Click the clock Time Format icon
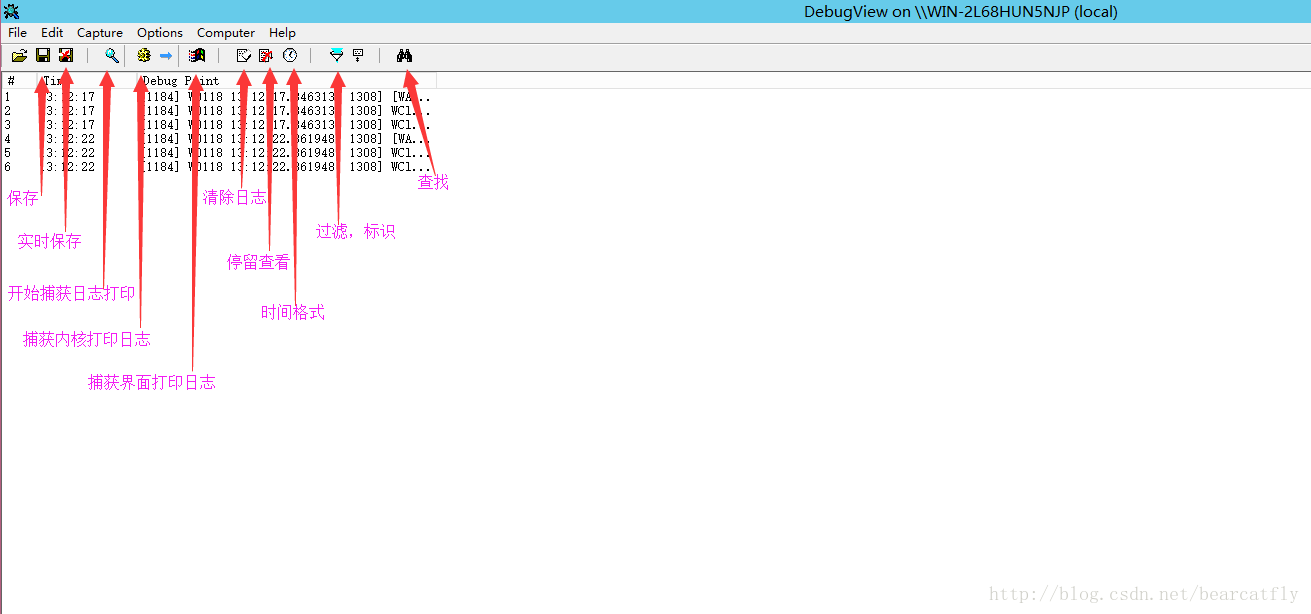 coord(290,56)
